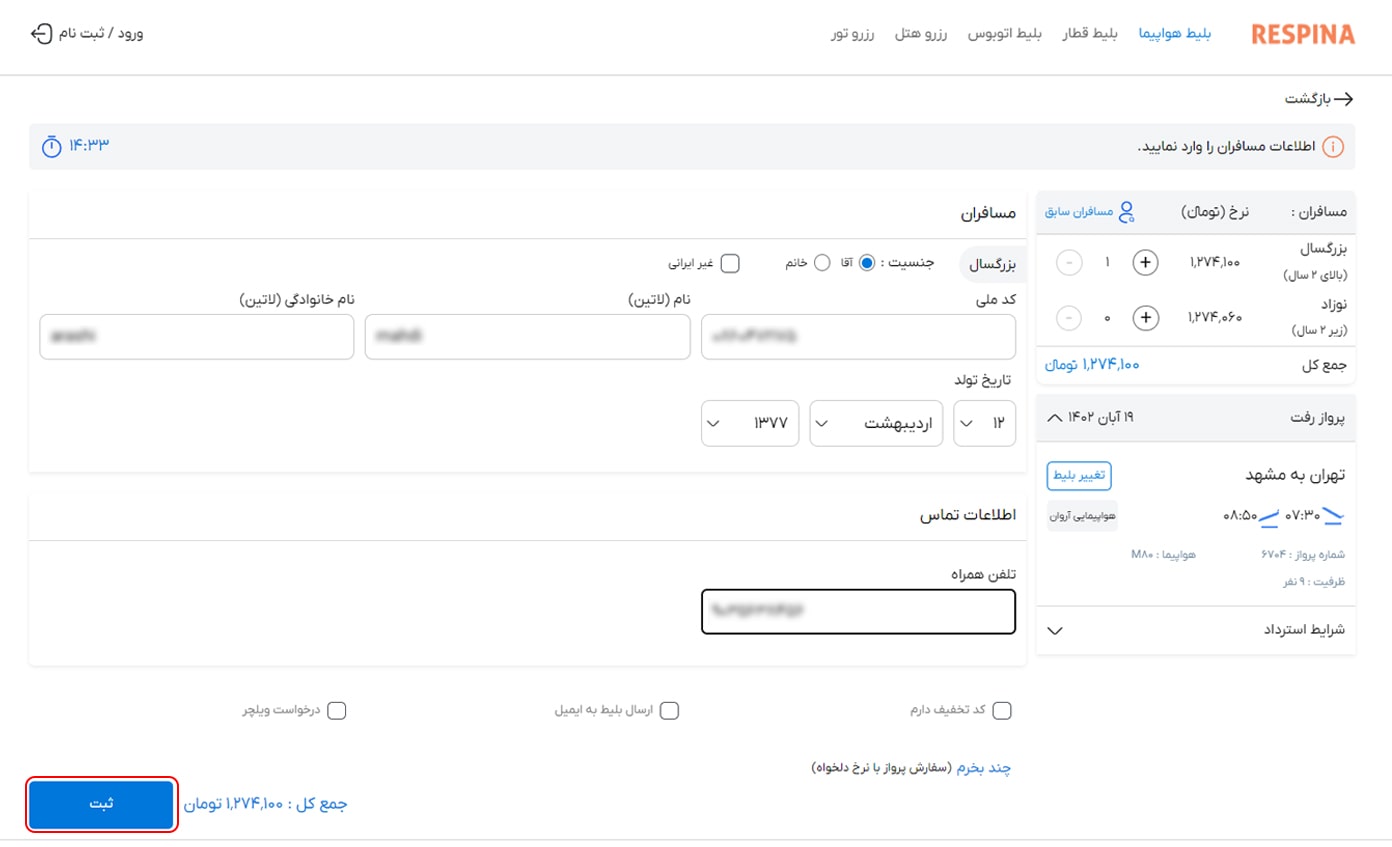Click the RESPINA logo
The height and width of the screenshot is (847, 1392).
1302,33
